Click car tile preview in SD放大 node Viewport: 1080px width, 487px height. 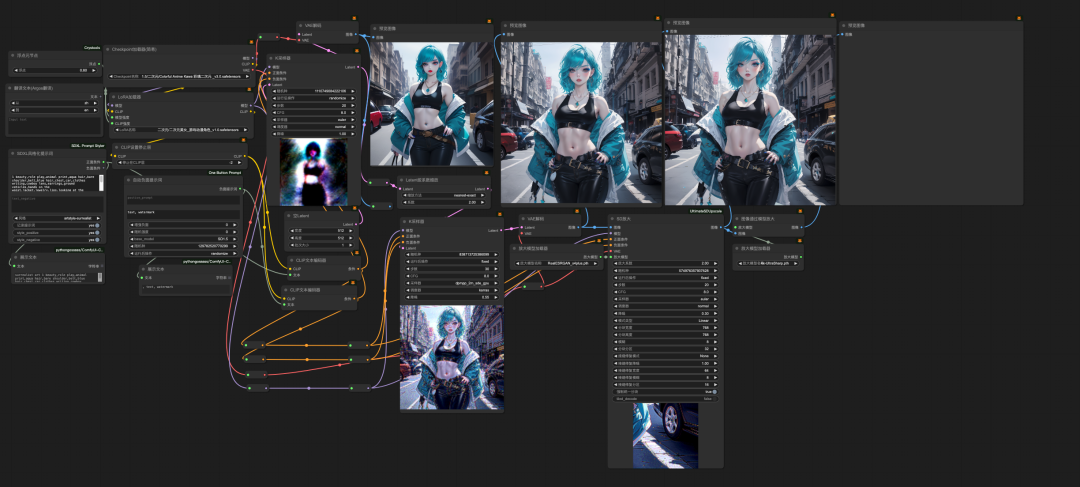point(665,435)
